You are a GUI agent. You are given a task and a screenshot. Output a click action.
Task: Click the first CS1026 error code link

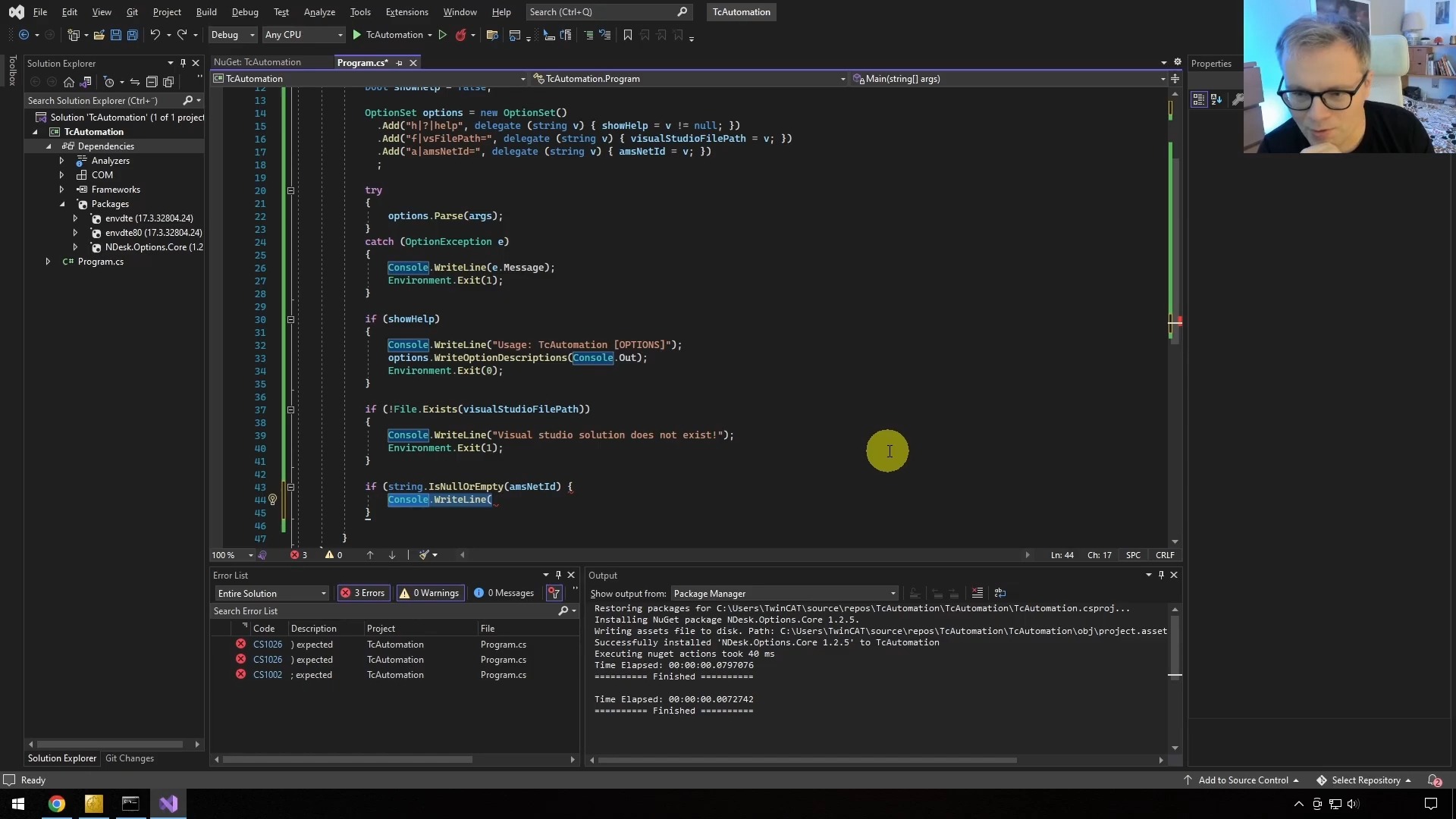pos(268,645)
